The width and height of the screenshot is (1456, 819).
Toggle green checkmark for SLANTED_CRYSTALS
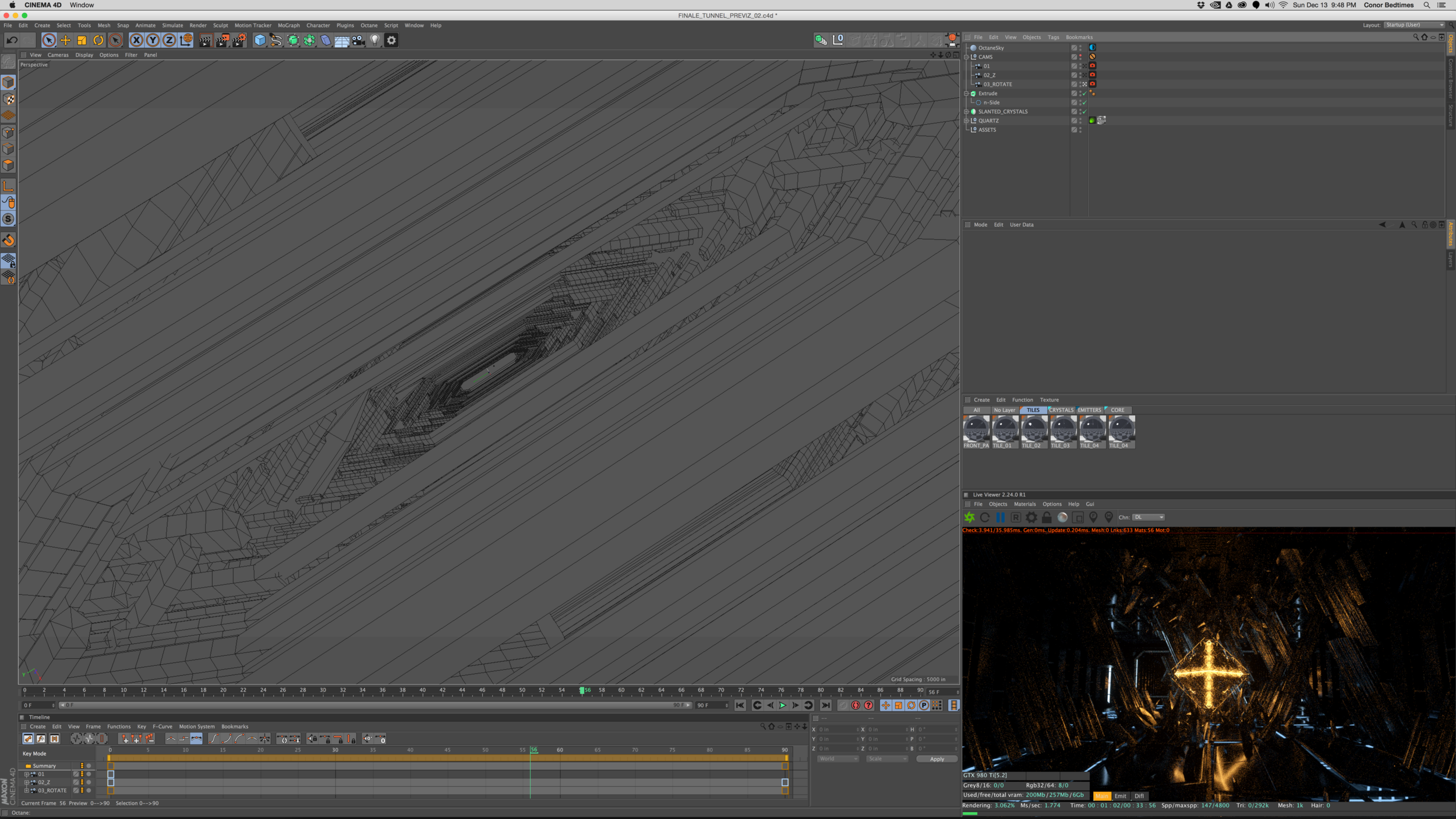(x=1084, y=112)
